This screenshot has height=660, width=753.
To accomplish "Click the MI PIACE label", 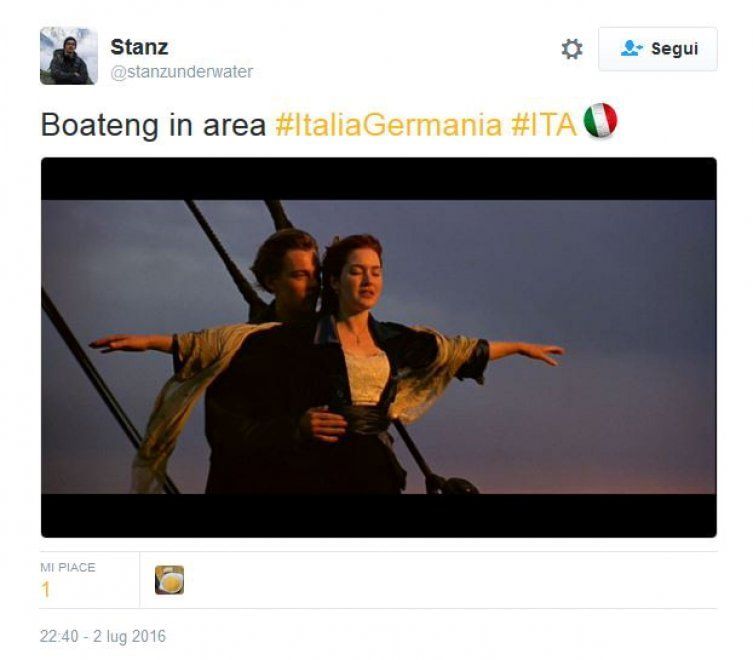I will tap(68, 567).
